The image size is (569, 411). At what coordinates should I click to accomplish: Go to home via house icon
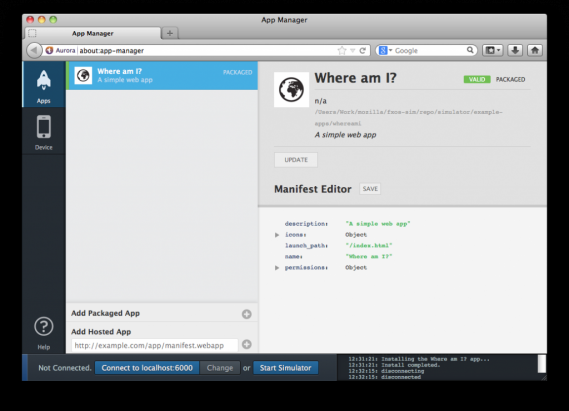[535, 50]
